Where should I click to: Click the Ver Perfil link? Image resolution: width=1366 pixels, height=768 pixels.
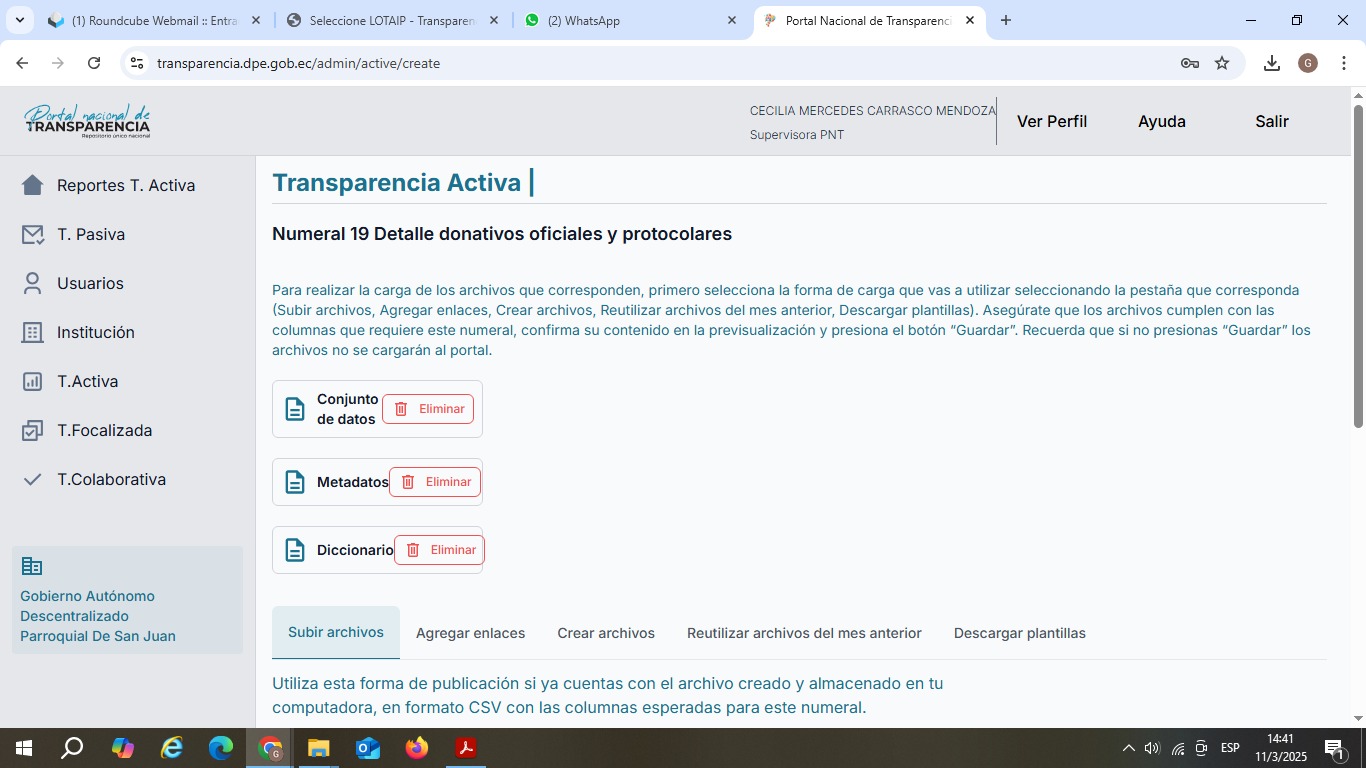tap(1051, 121)
